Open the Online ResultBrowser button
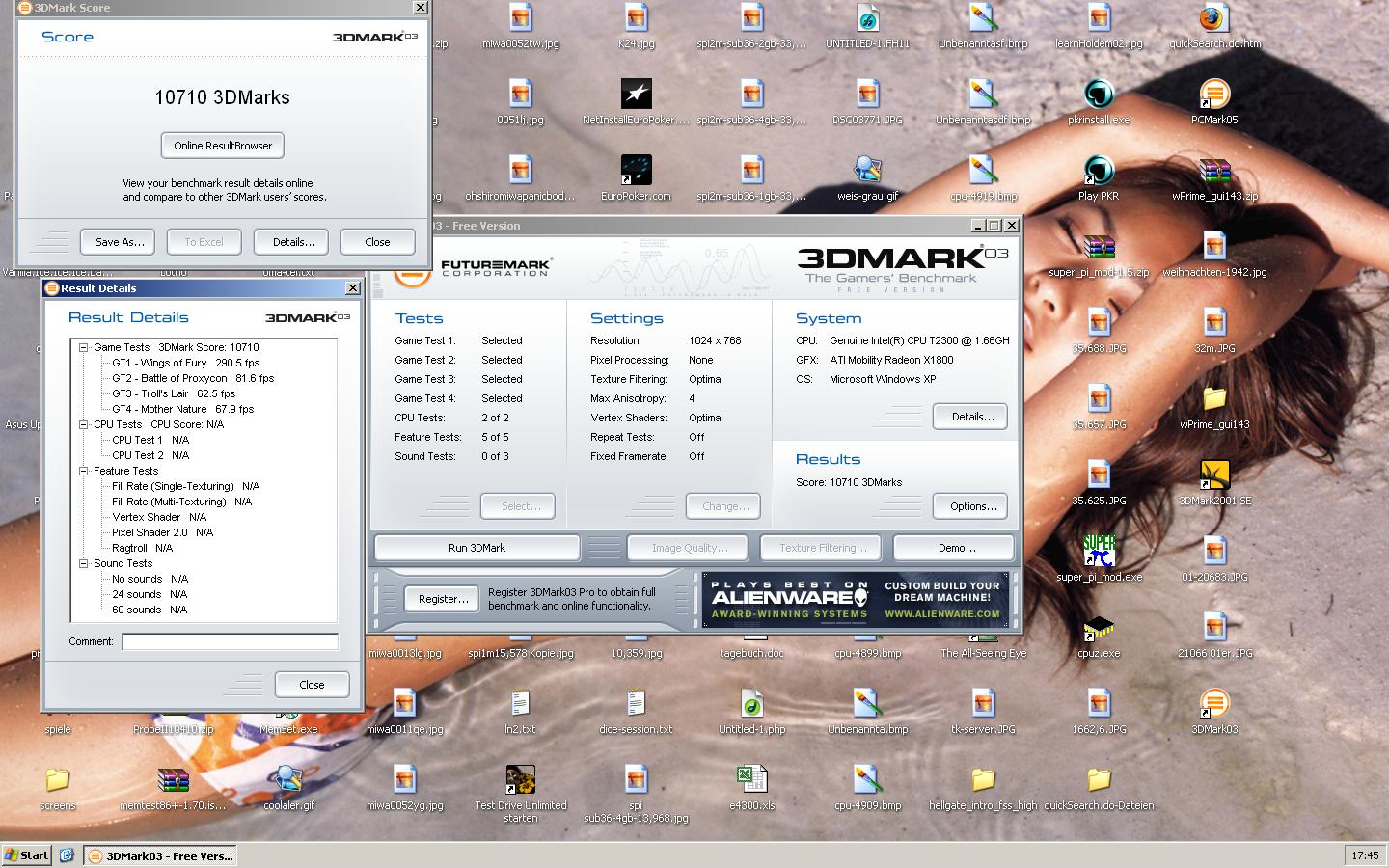1389x868 pixels. (223, 146)
